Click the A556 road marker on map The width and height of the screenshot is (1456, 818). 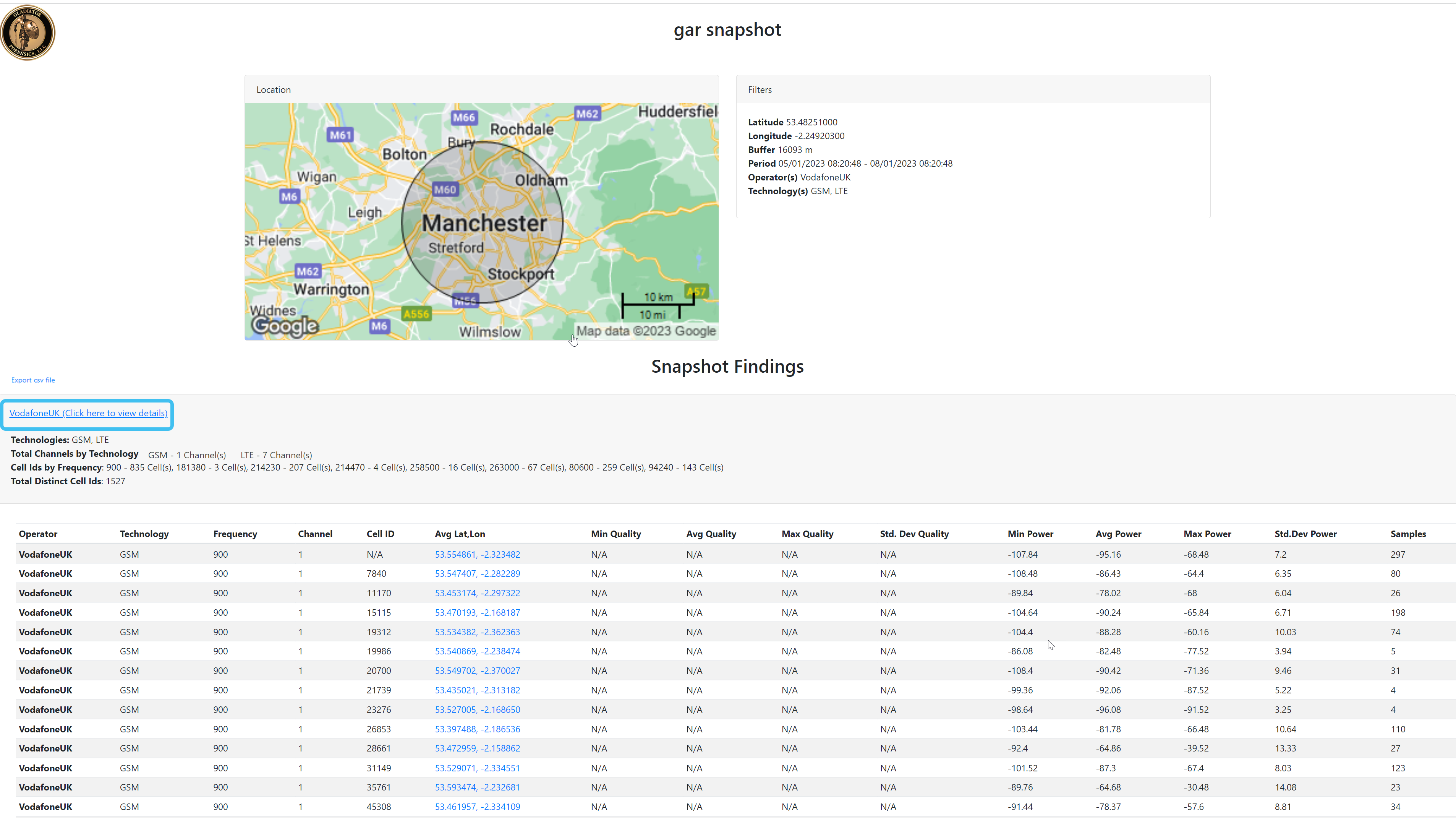(416, 314)
